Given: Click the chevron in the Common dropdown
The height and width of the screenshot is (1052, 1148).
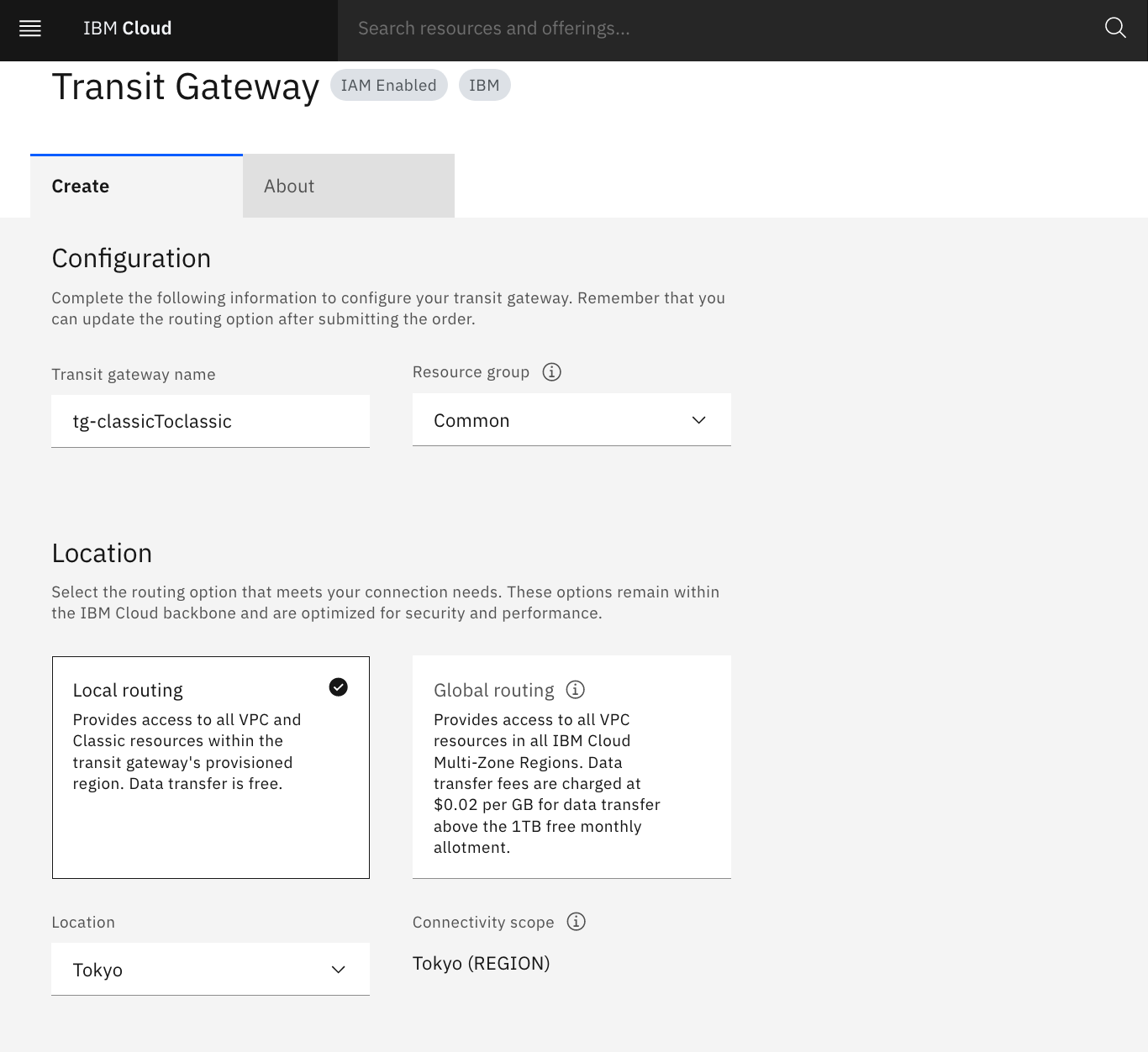Looking at the screenshot, I should pos(698,420).
